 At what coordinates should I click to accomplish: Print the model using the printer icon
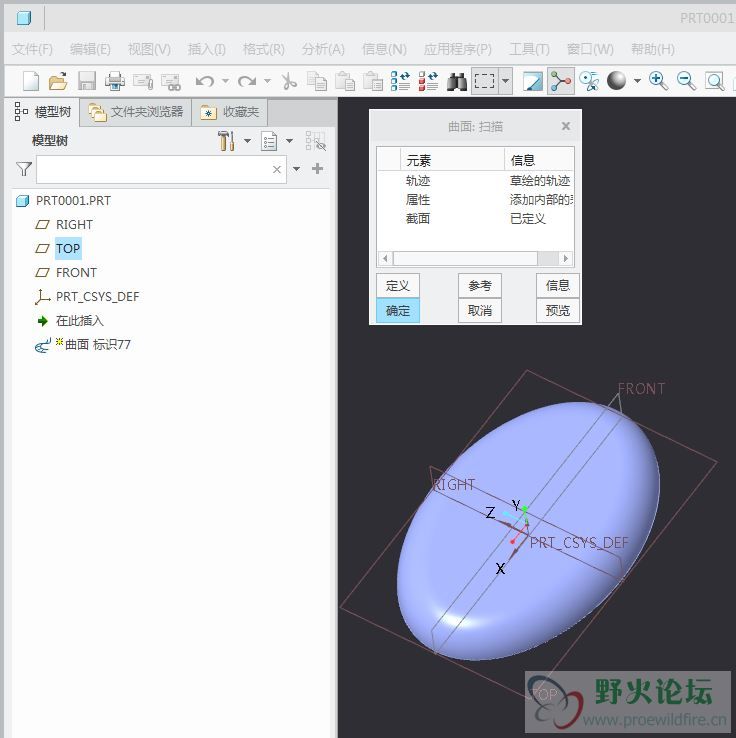[115, 81]
